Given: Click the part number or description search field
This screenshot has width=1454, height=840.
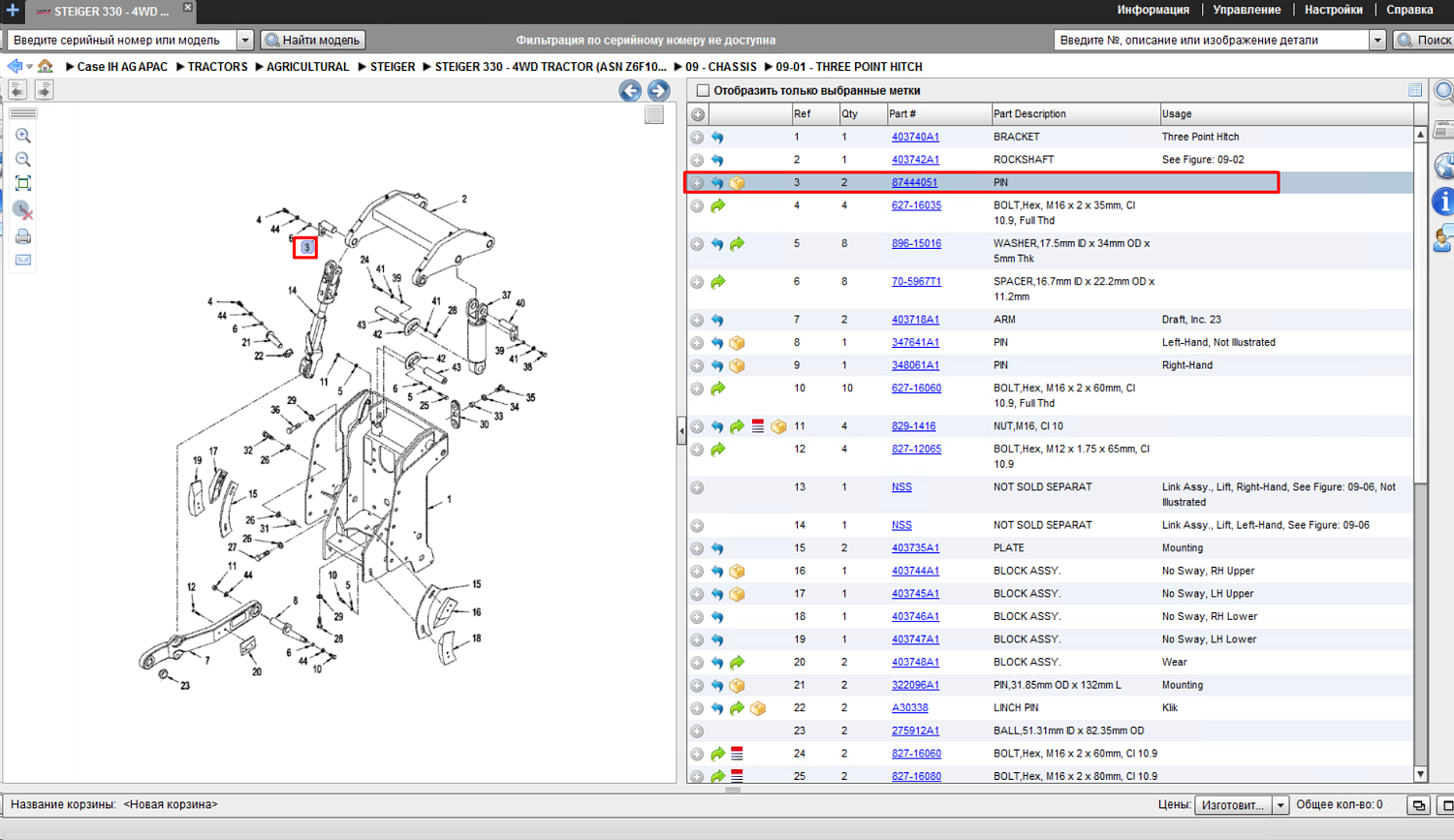Looking at the screenshot, I should [x=1212, y=41].
